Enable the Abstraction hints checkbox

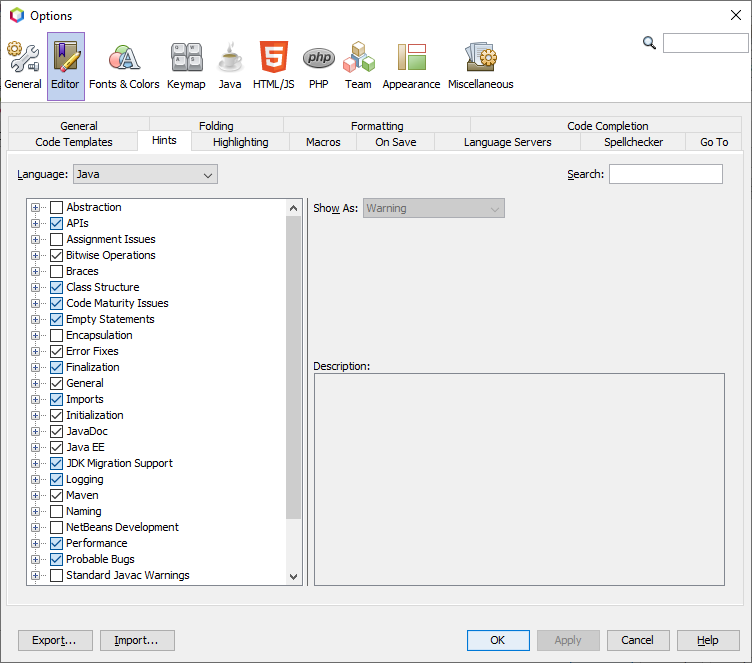(56, 208)
